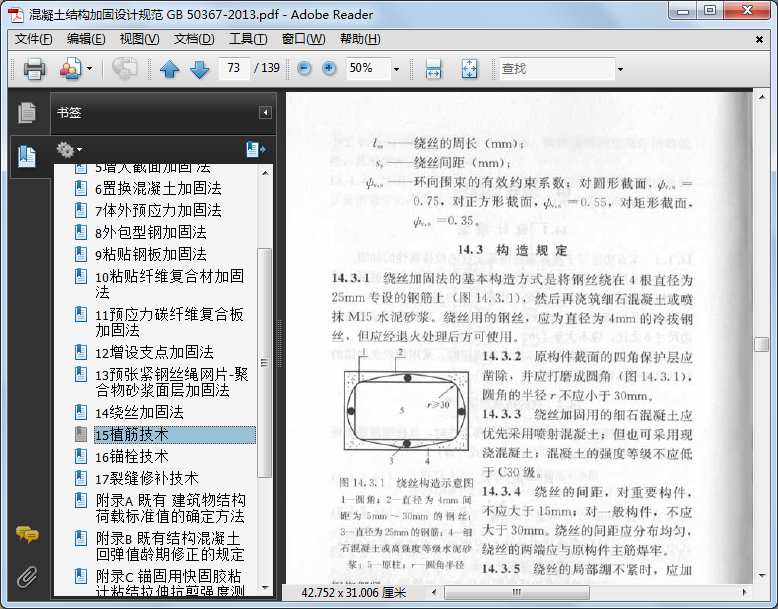Click bookmark icon beside 16锚栓技术
This screenshot has width=778, height=609.
pyautogui.click(x=81, y=456)
